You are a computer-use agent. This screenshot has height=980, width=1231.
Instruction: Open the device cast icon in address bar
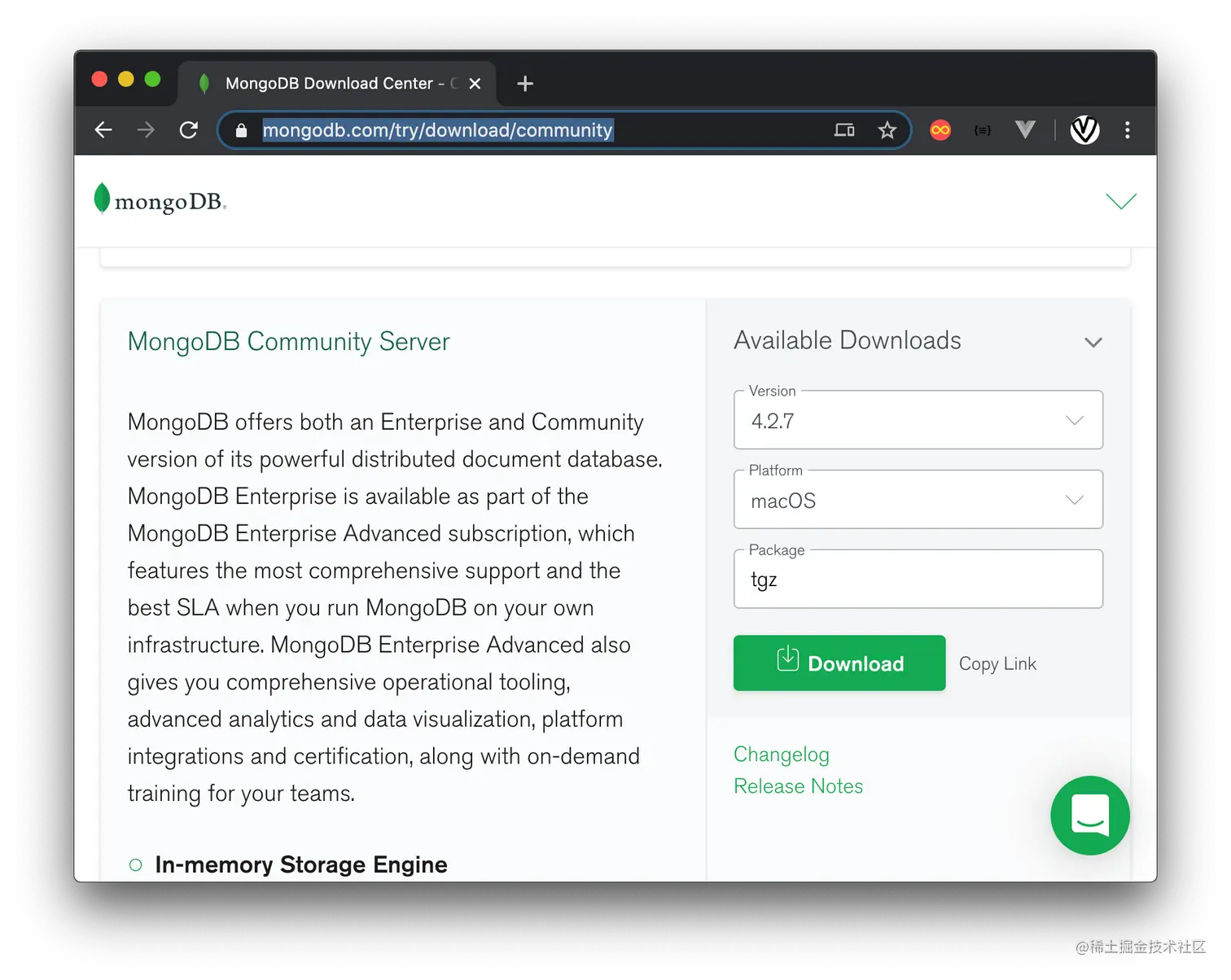(844, 130)
